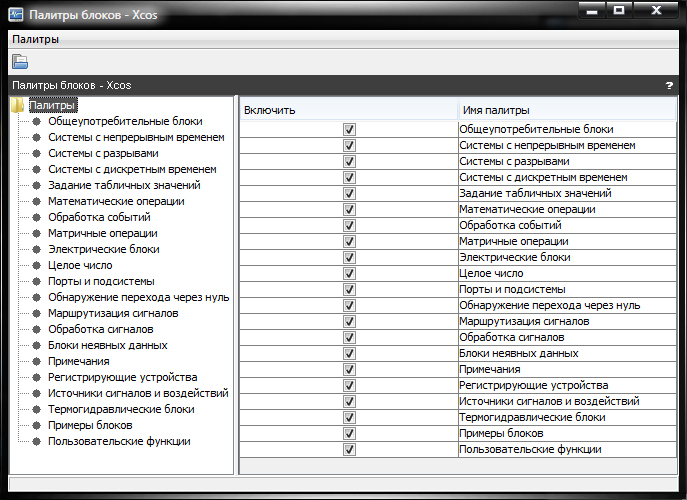Uncheck Обработка сигналов checkbox
The image size is (687, 500).
click(349, 337)
